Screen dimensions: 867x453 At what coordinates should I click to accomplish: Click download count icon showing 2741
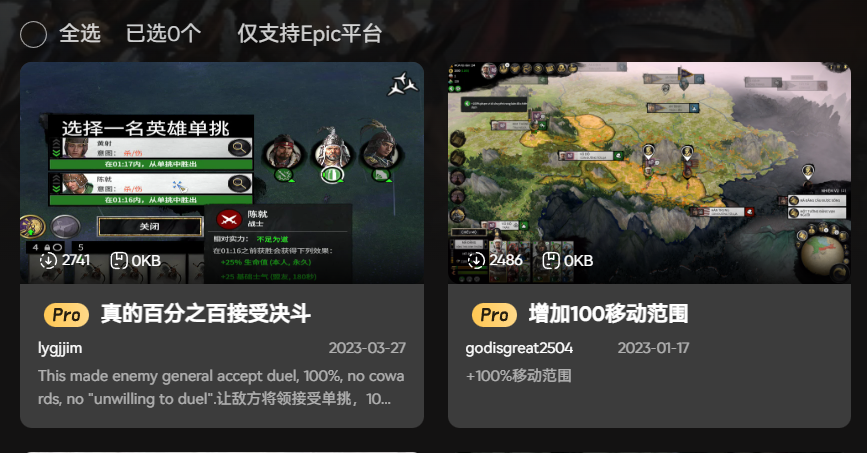point(48,260)
